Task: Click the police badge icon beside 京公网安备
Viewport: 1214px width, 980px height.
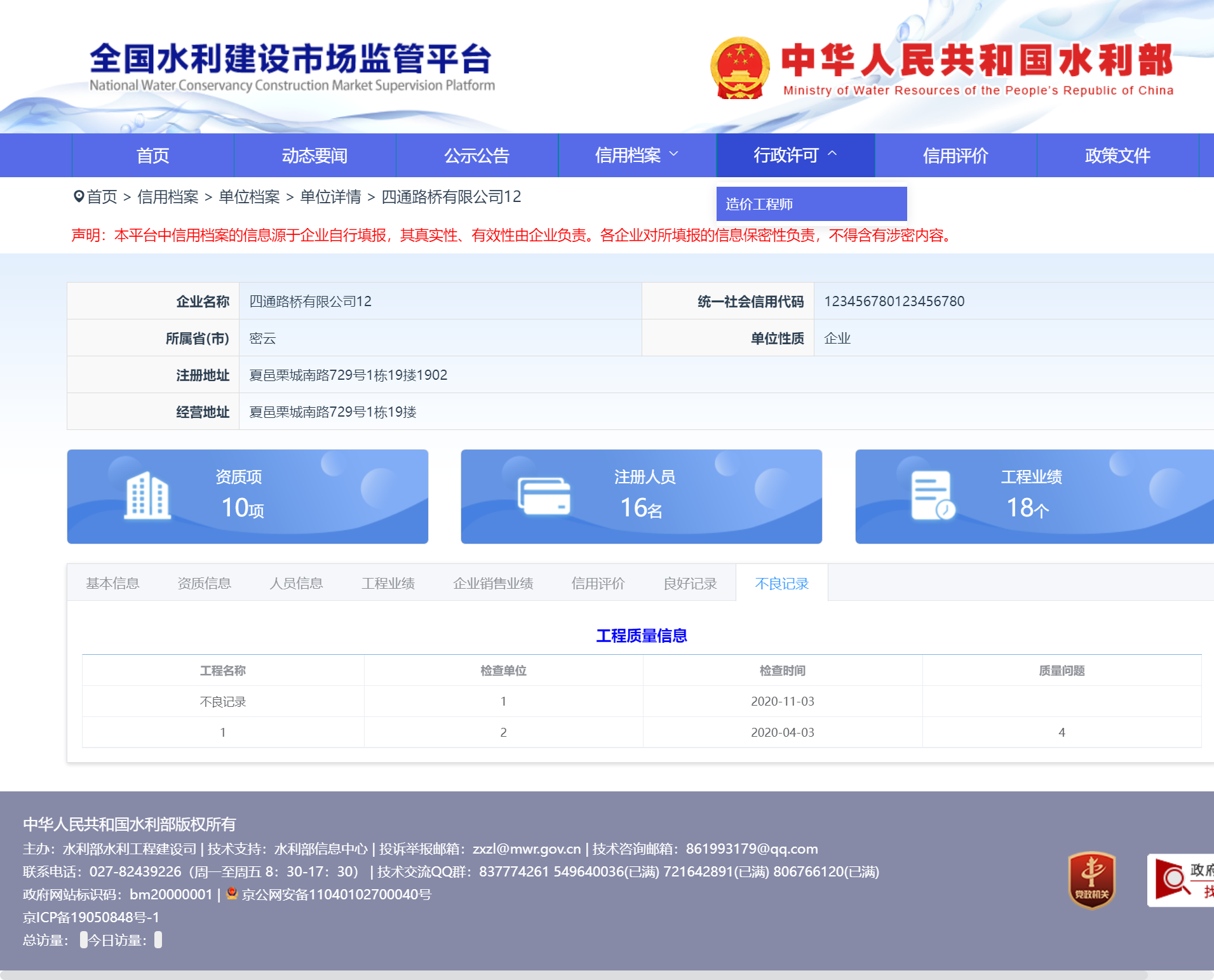Action: (232, 894)
